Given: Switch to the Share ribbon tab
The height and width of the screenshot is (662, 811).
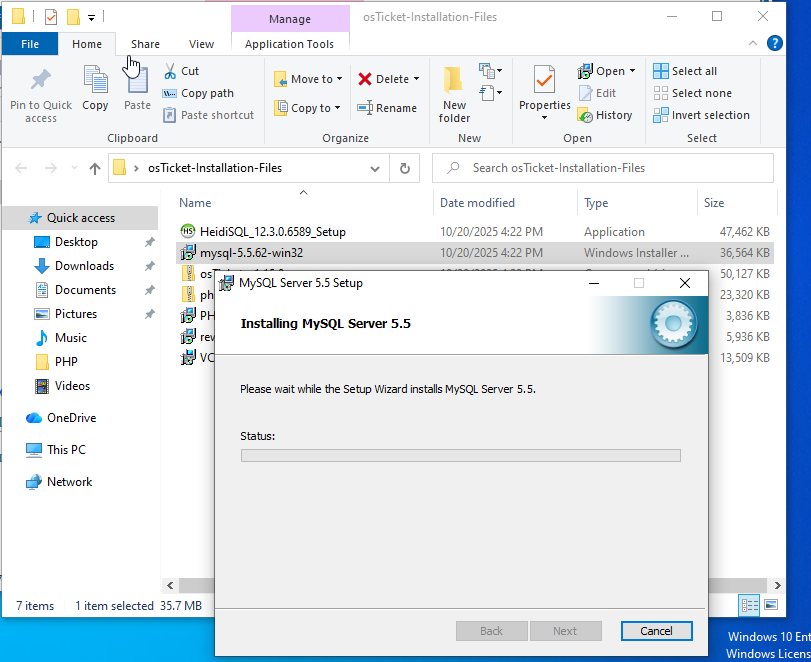Looking at the screenshot, I should click(145, 44).
